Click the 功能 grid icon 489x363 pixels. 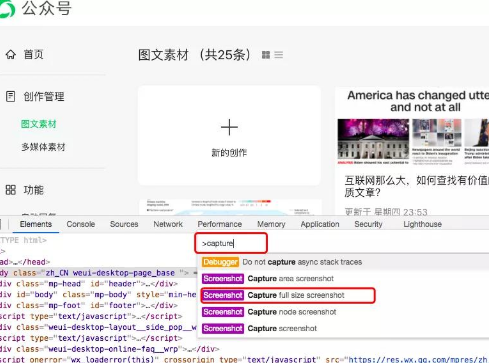pos(11,190)
